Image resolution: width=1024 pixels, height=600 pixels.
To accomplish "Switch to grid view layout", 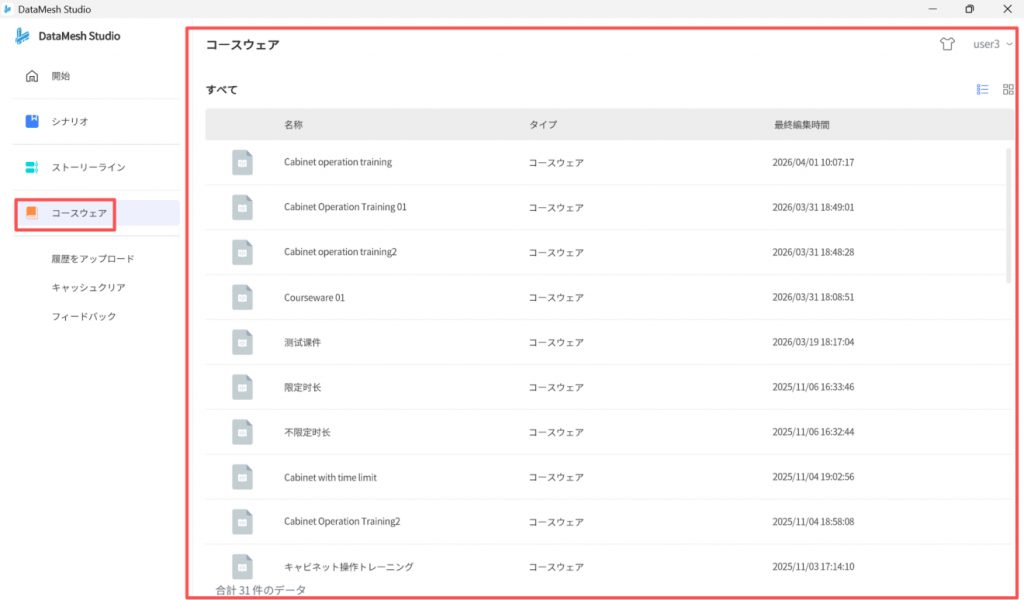I will click(x=1008, y=89).
